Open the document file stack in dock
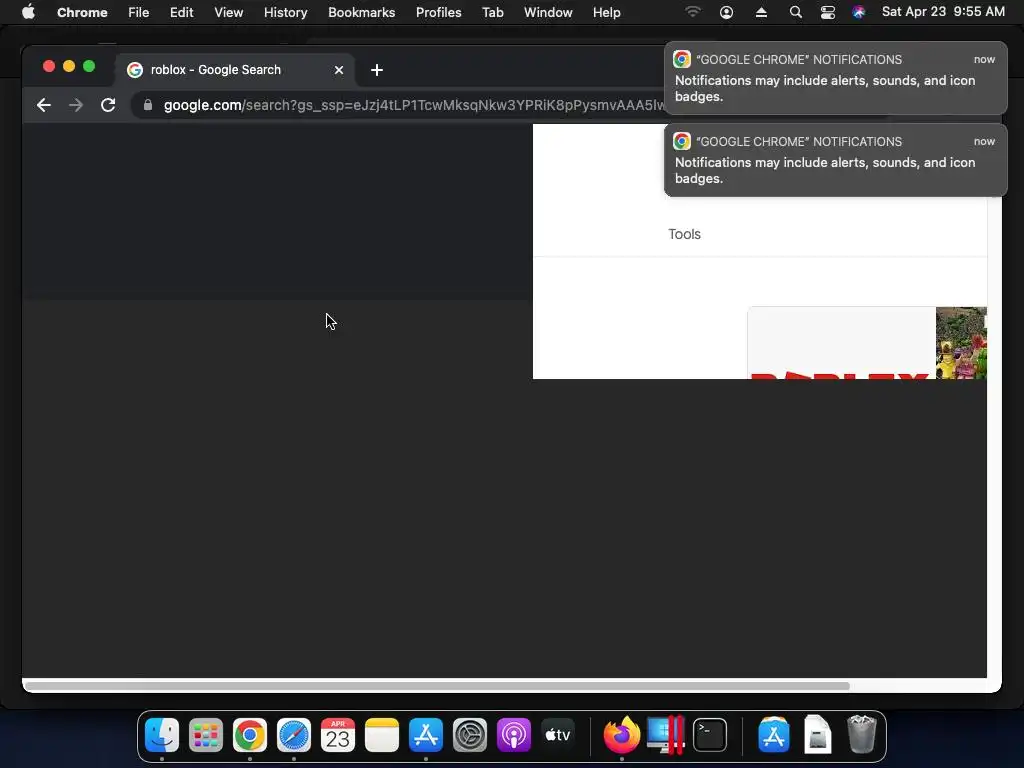The height and width of the screenshot is (768, 1024). 817,735
